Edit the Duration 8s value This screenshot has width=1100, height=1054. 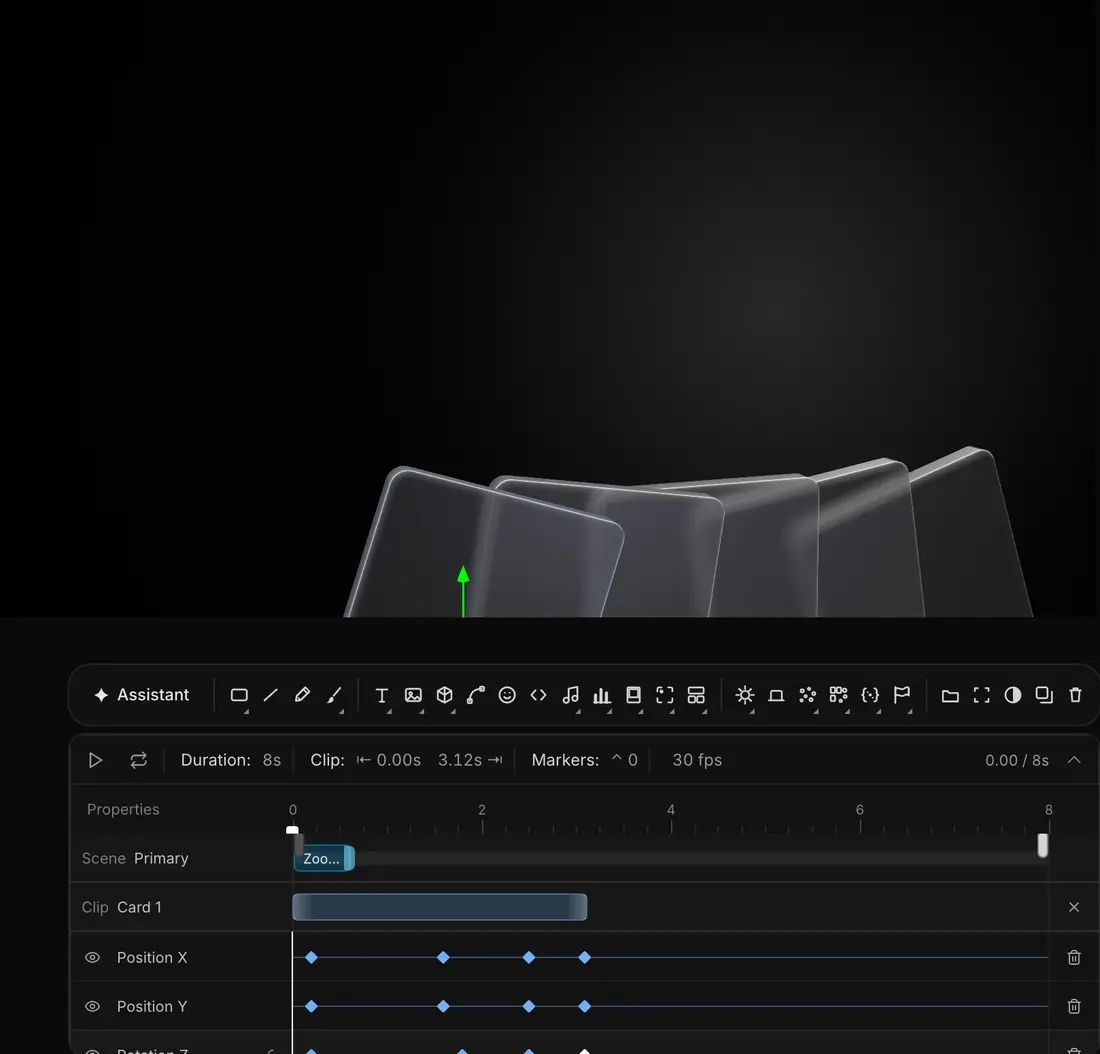click(271, 760)
